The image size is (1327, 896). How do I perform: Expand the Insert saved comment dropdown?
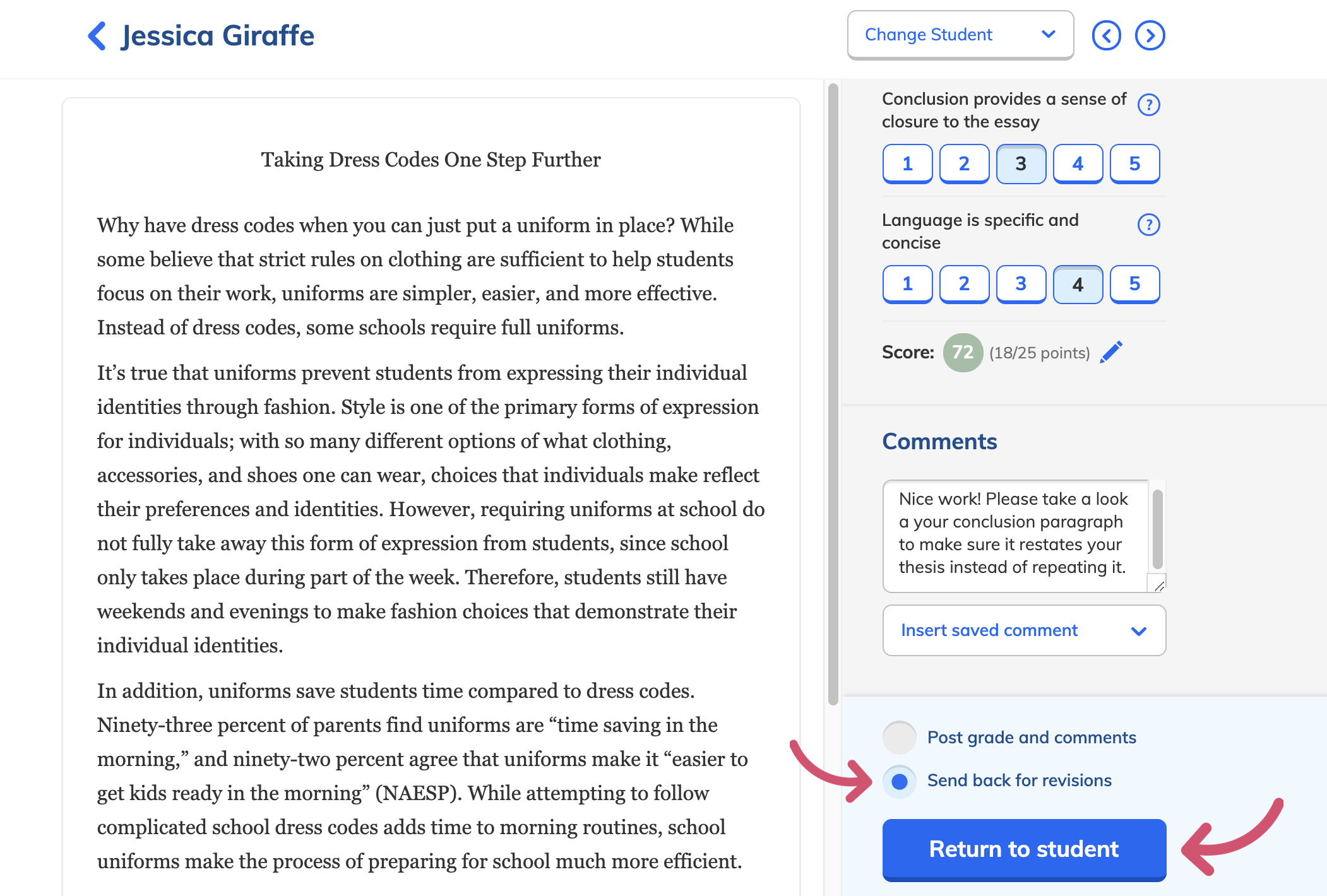1024,630
